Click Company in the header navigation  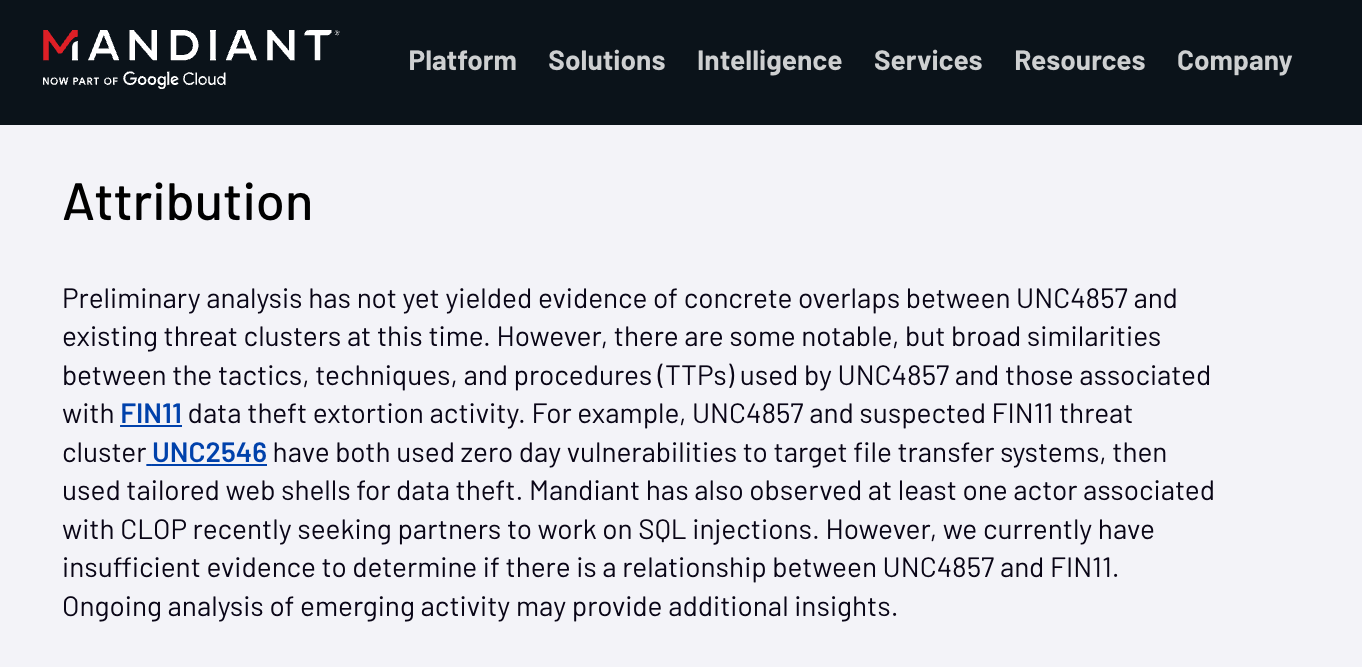(x=1234, y=61)
